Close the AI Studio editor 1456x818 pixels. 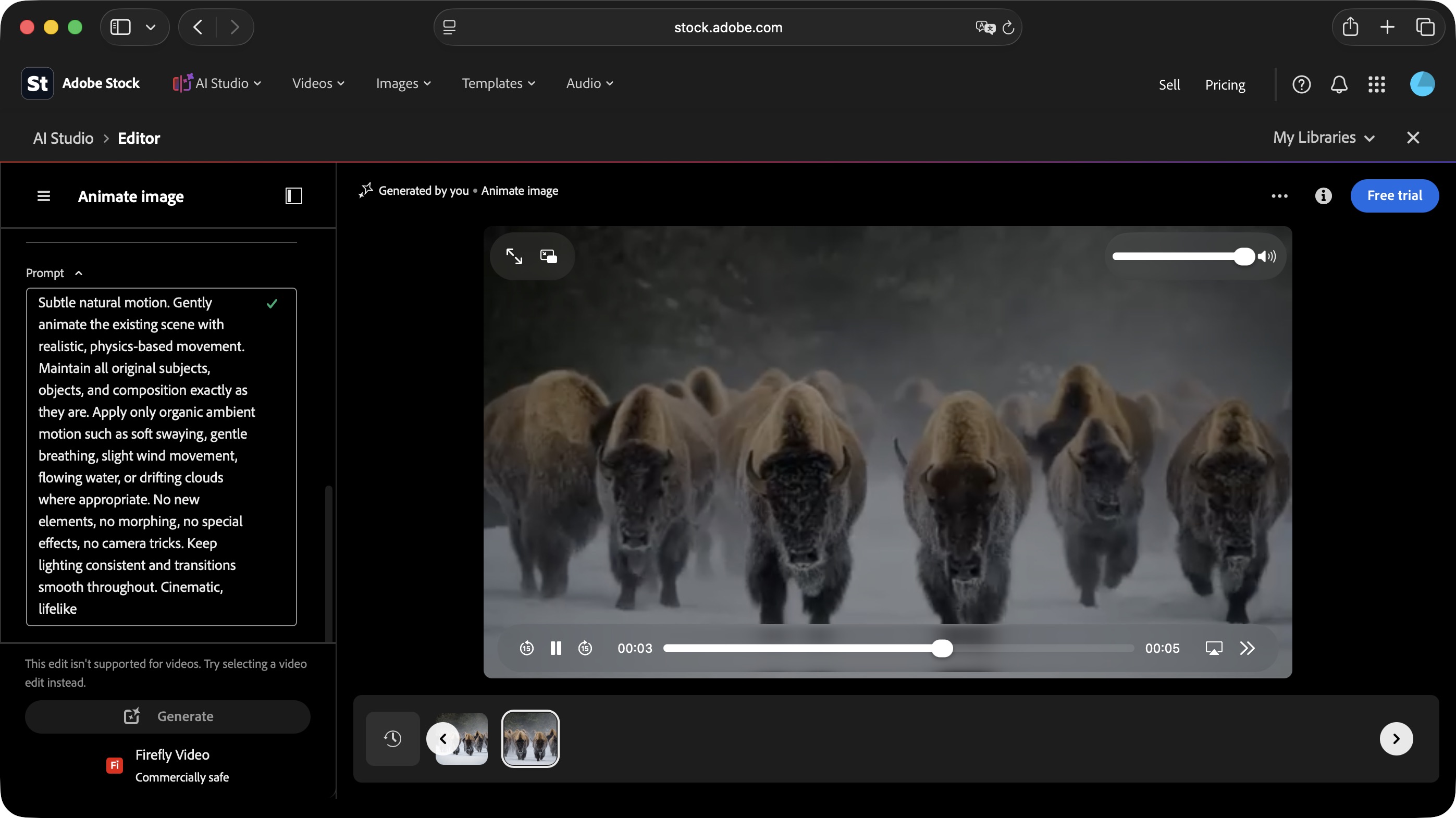[1412, 138]
